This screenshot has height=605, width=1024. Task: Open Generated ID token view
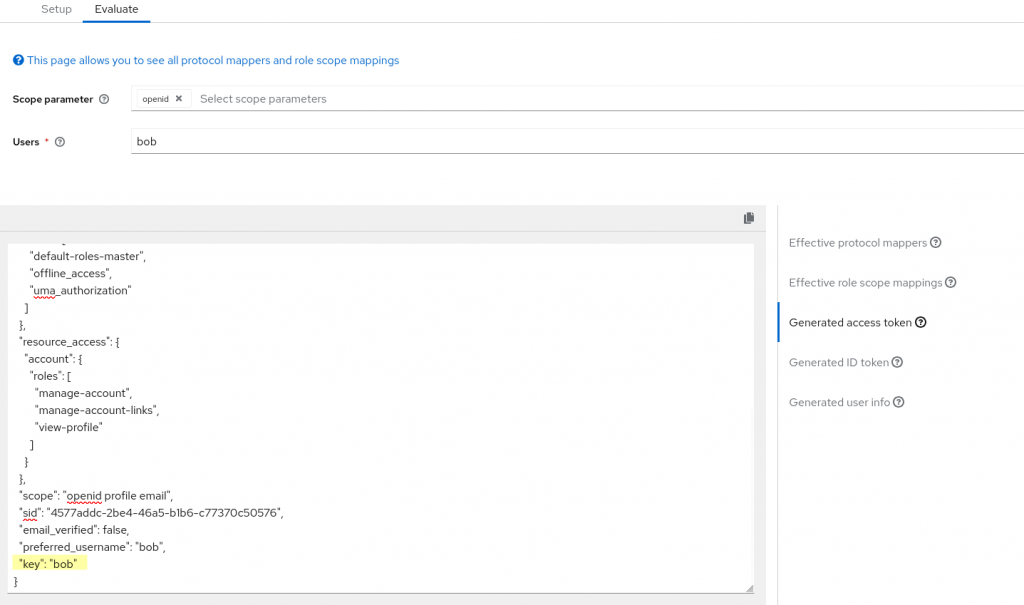tap(839, 362)
